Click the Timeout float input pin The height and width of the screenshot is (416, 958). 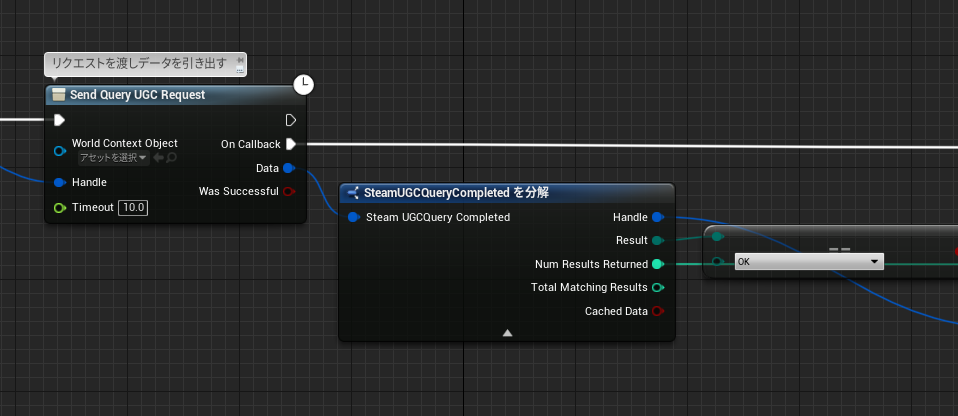click(59, 208)
